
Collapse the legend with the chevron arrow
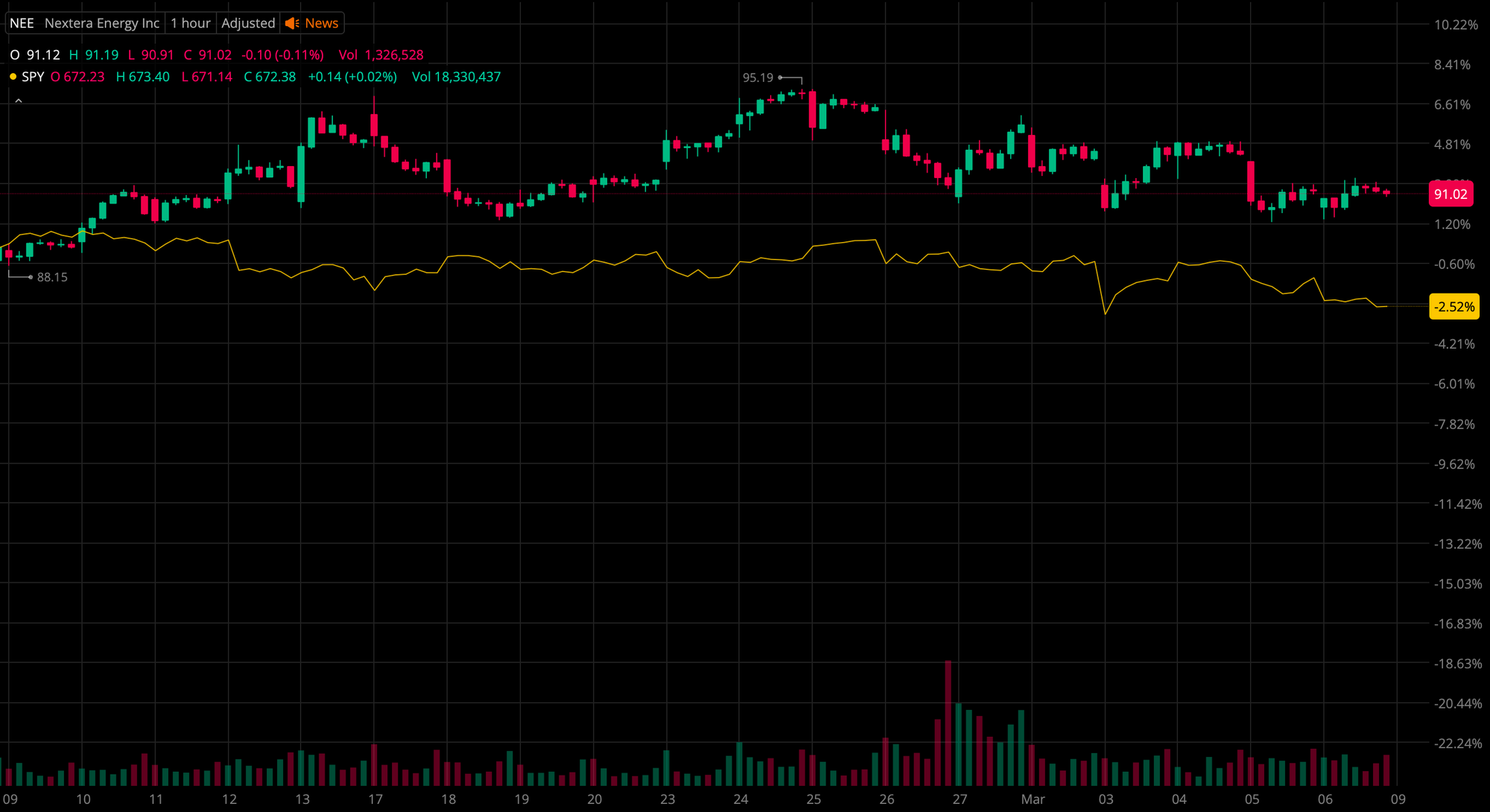(x=19, y=101)
